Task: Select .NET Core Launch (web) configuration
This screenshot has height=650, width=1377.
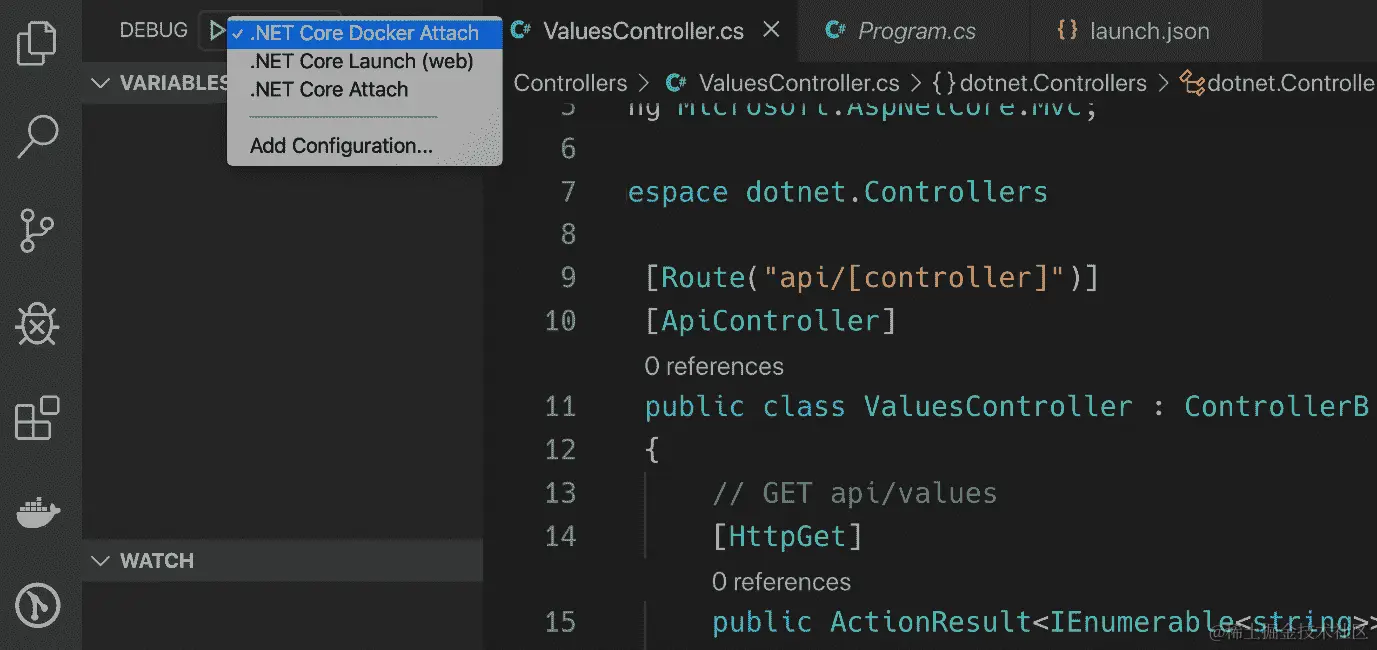Action: [x=364, y=61]
